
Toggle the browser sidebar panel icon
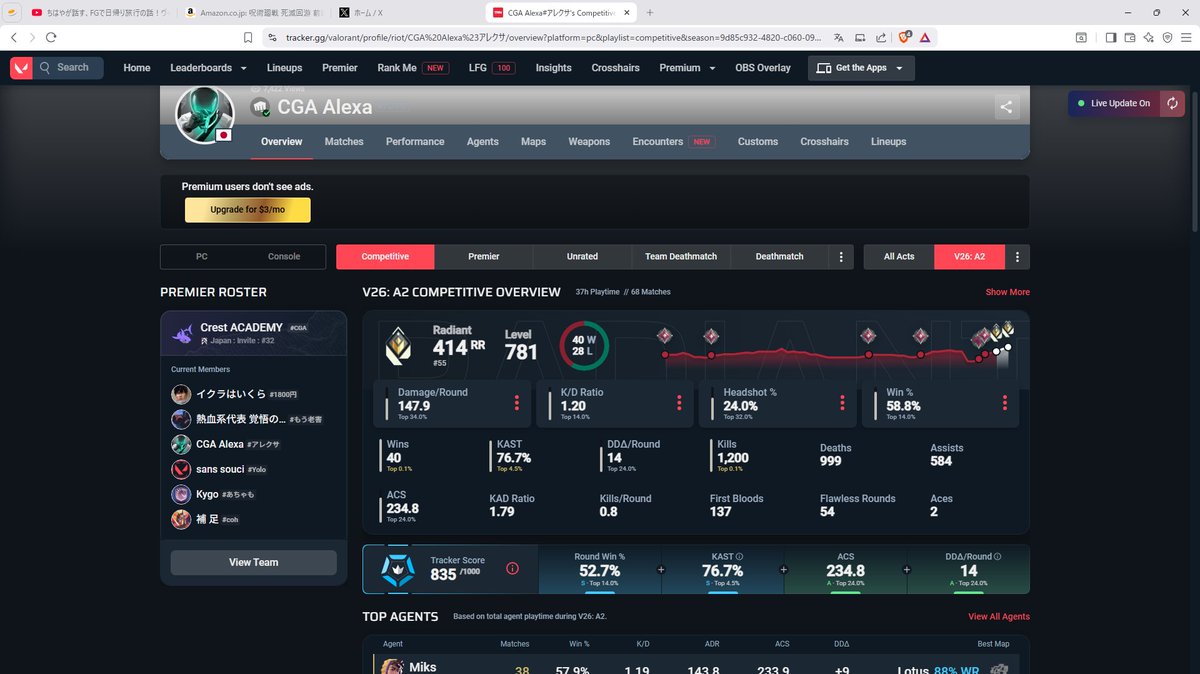[x=1110, y=37]
